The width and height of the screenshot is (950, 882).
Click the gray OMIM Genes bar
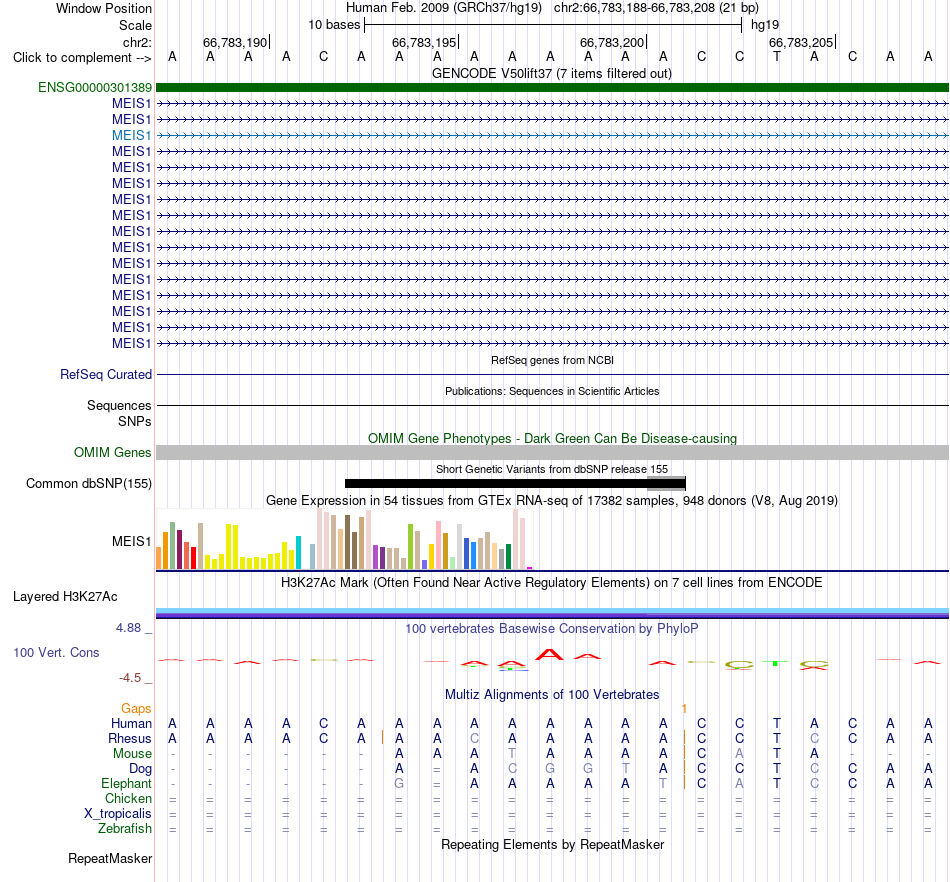(x=552, y=453)
